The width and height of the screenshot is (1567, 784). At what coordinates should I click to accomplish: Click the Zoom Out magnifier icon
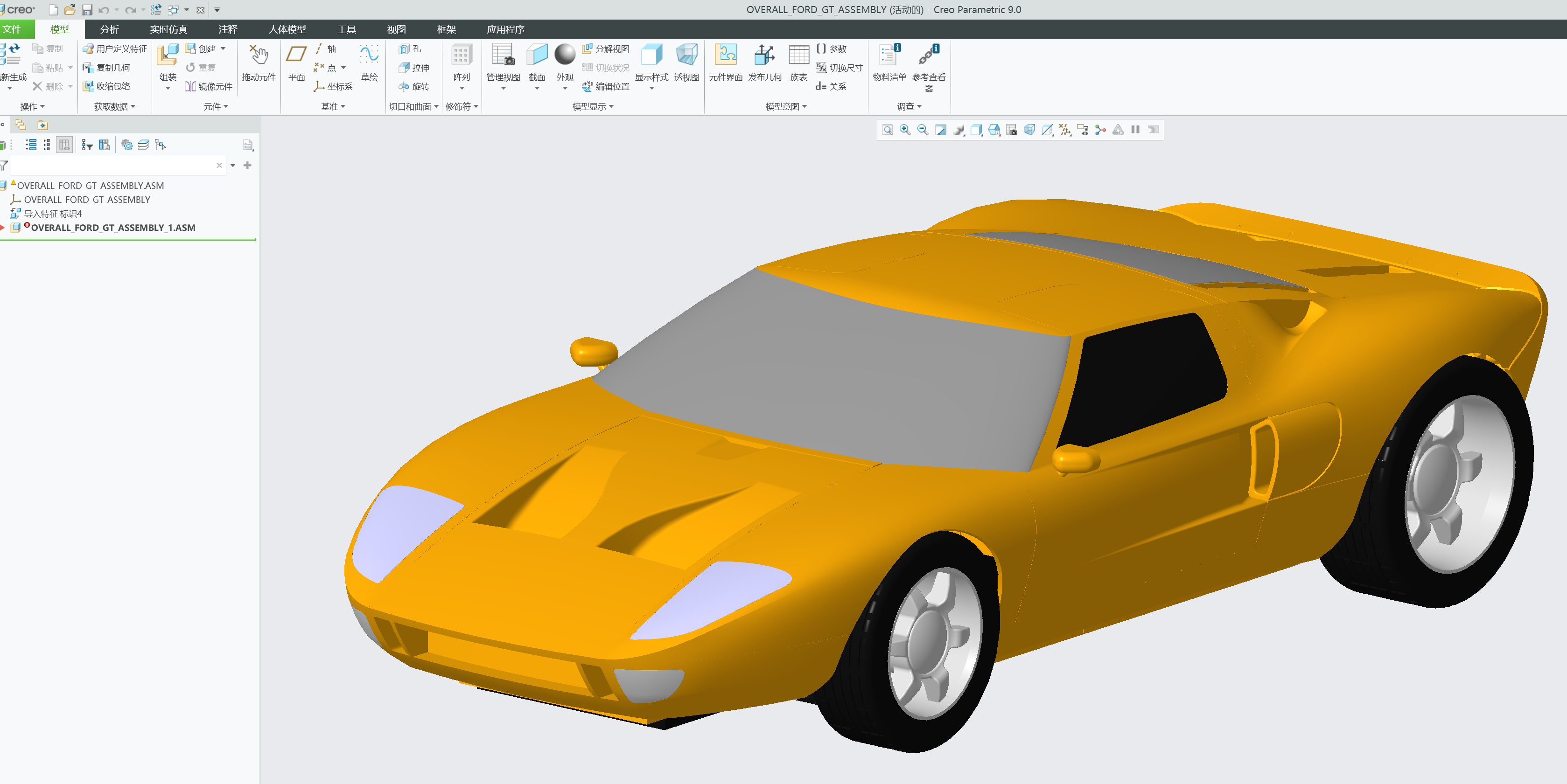click(923, 130)
